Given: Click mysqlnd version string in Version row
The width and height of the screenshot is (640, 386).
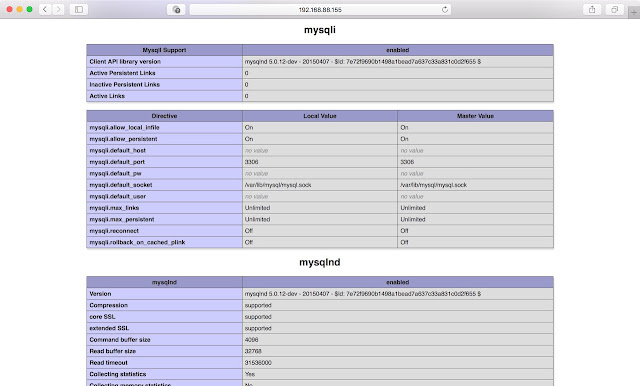Looking at the screenshot, I should (x=363, y=293).
